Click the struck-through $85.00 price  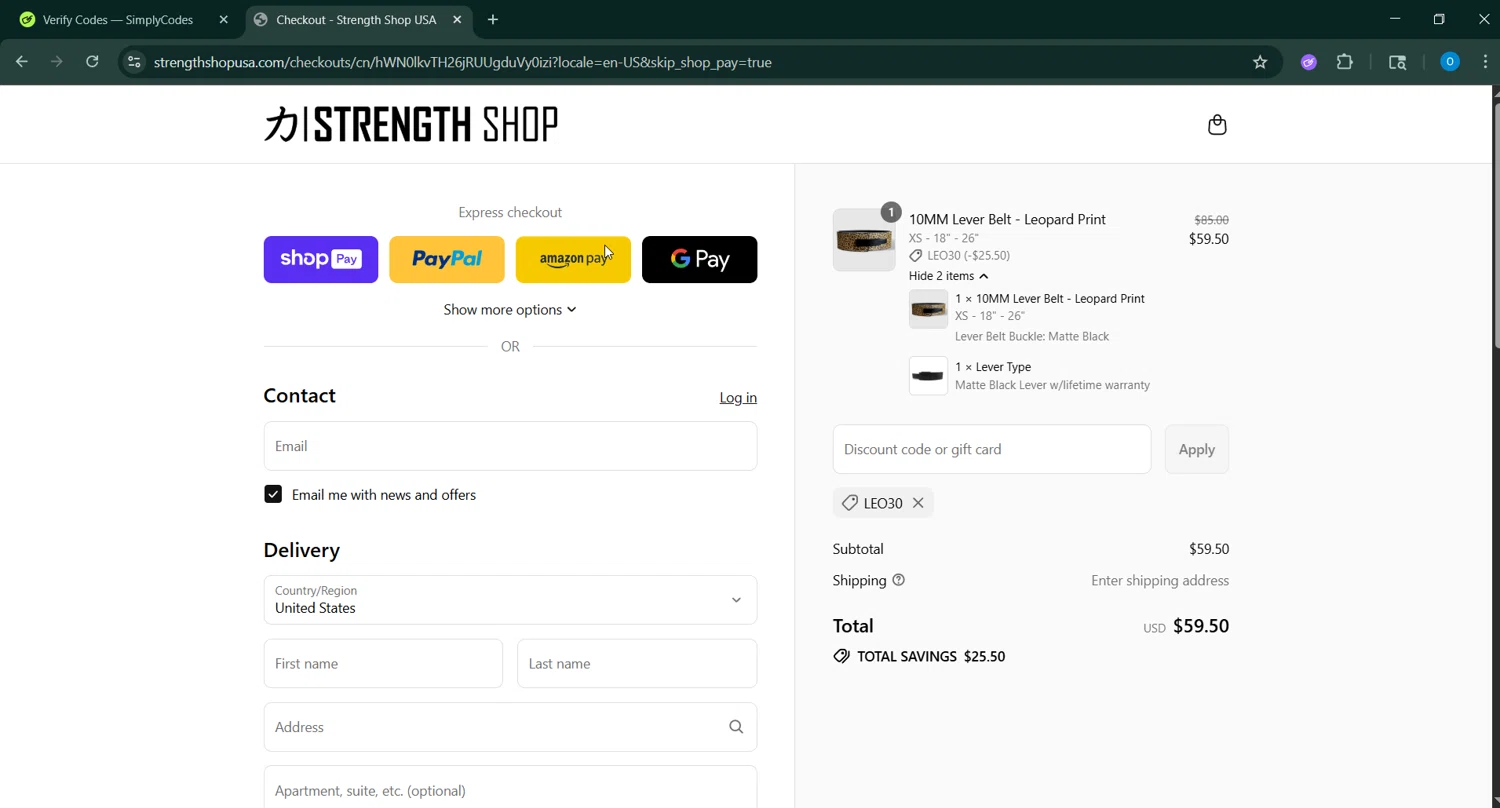(1211, 220)
